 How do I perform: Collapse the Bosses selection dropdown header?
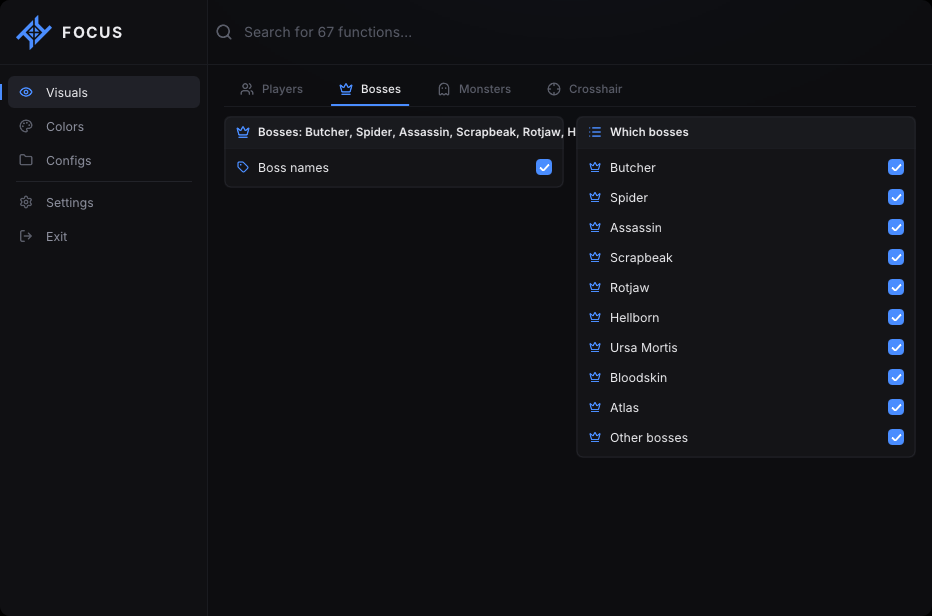394,132
